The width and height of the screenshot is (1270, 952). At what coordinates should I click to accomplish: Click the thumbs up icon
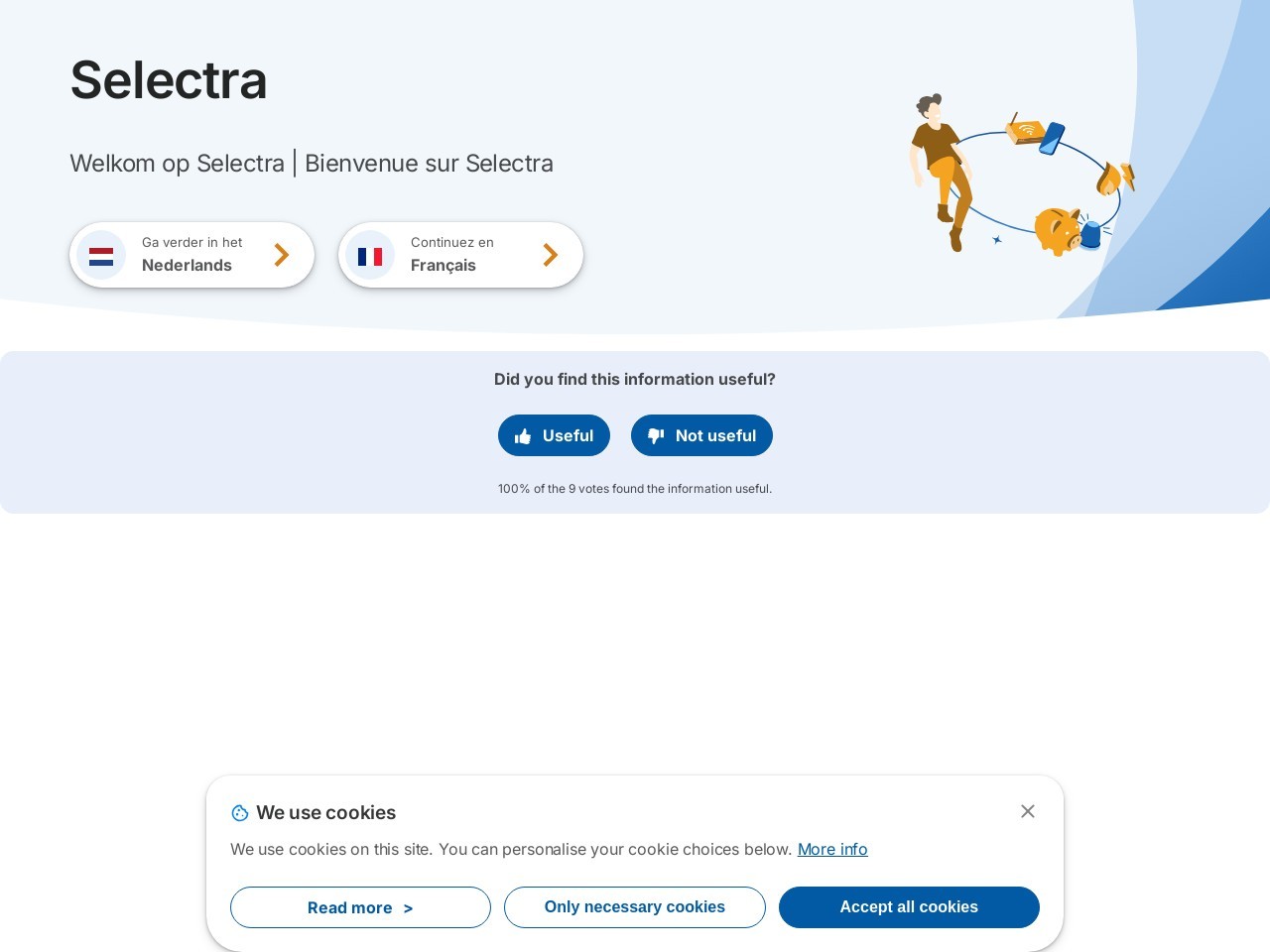523,436
